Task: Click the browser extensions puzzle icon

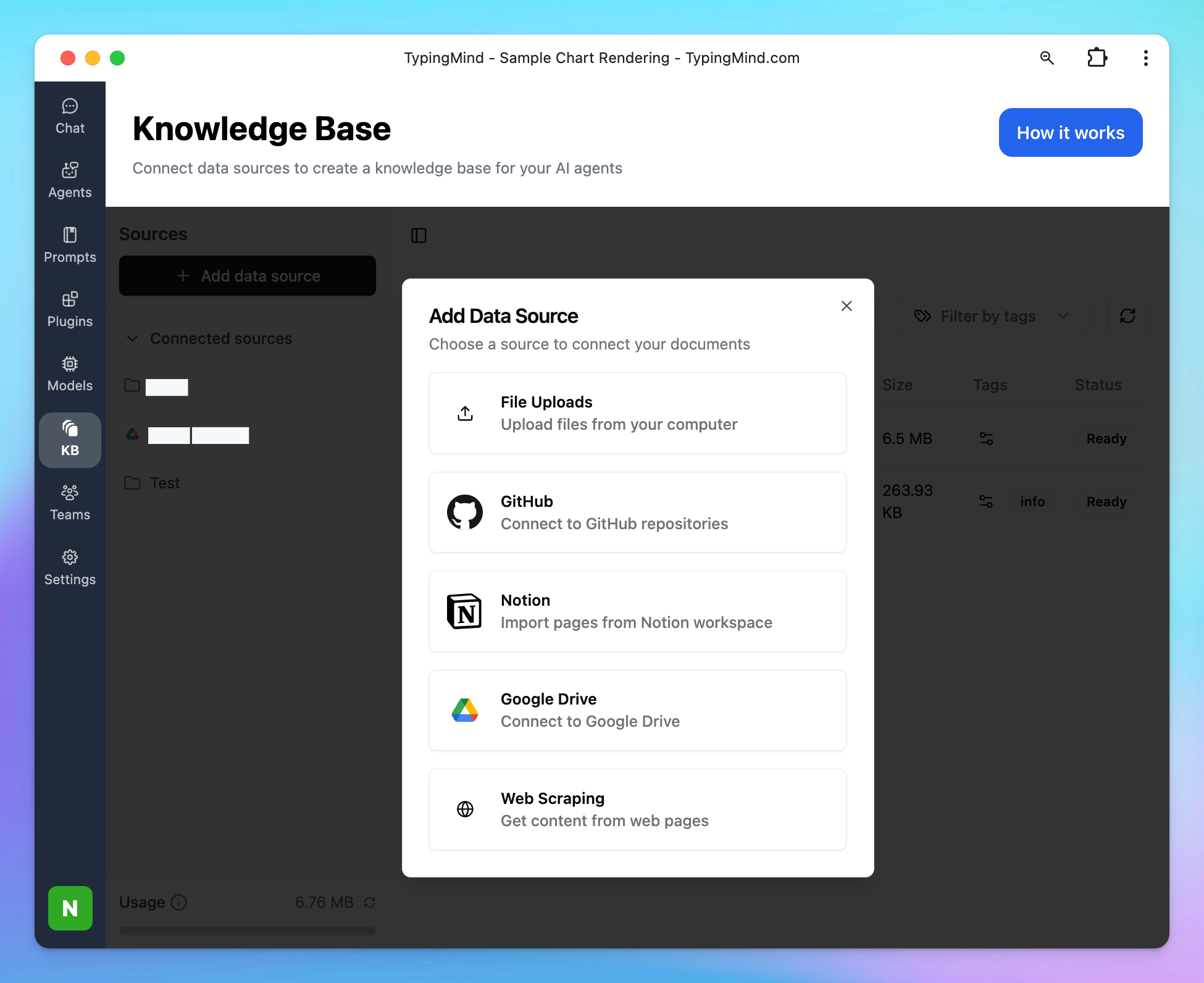Action: click(x=1097, y=58)
